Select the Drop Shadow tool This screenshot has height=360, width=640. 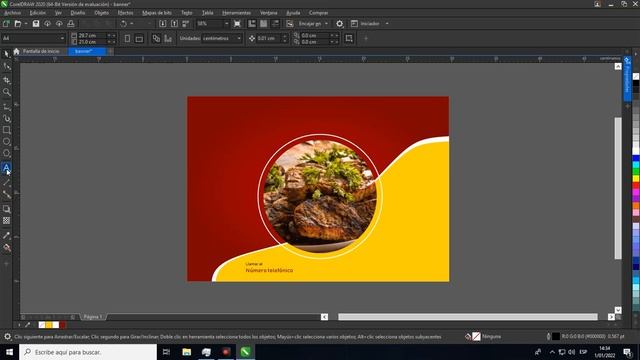coord(7,209)
